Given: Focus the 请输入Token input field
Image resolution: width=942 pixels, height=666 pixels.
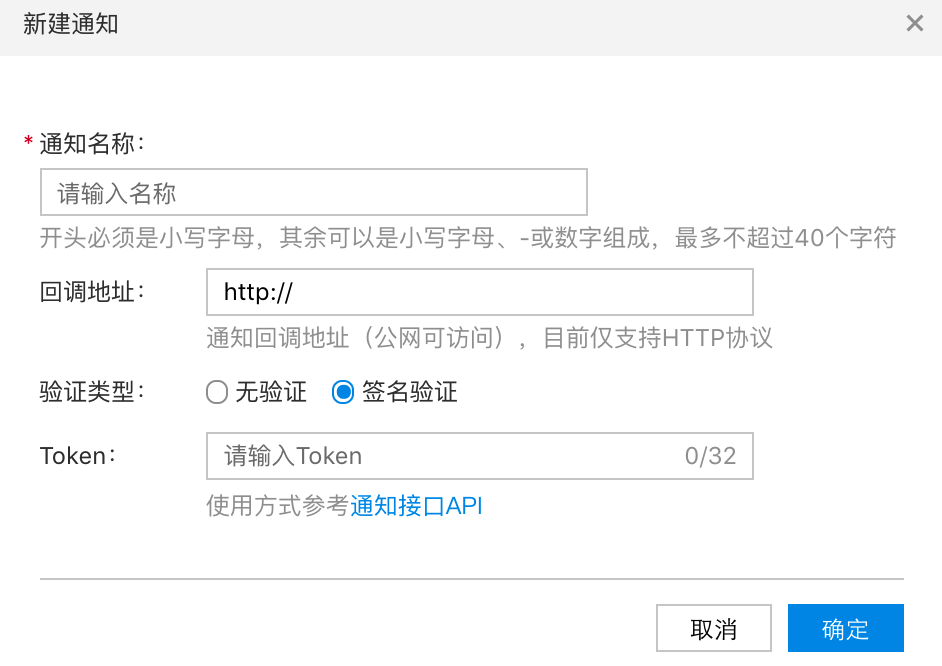Looking at the screenshot, I should coord(479,456).
